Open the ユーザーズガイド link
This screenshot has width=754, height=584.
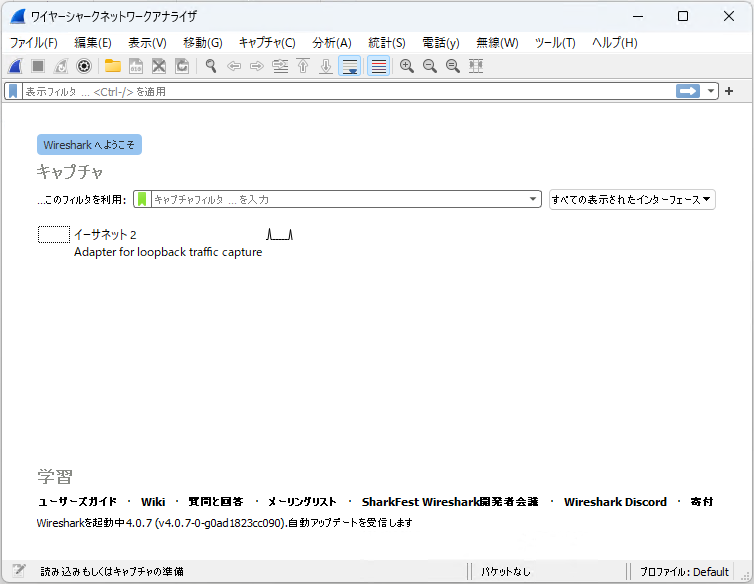pos(77,502)
